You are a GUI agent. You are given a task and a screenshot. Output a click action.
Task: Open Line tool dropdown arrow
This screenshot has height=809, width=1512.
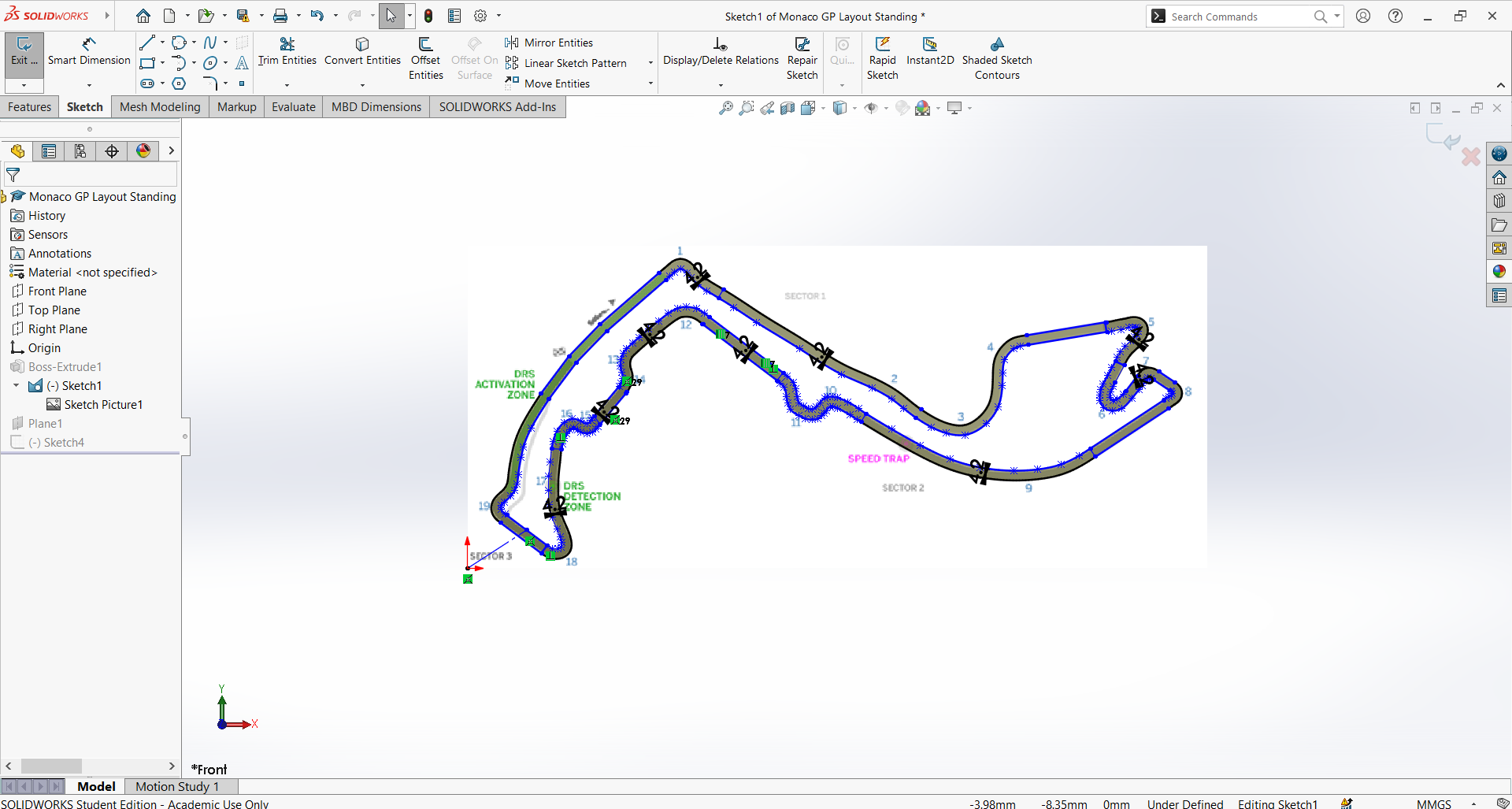[x=162, y=43]
